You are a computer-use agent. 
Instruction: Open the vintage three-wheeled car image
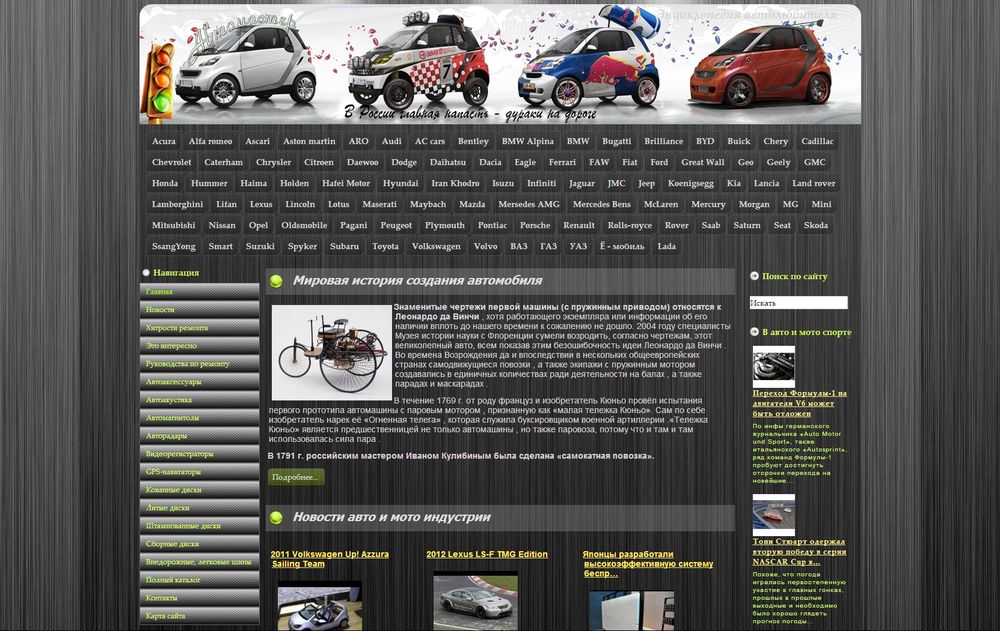tap(332, 353)
